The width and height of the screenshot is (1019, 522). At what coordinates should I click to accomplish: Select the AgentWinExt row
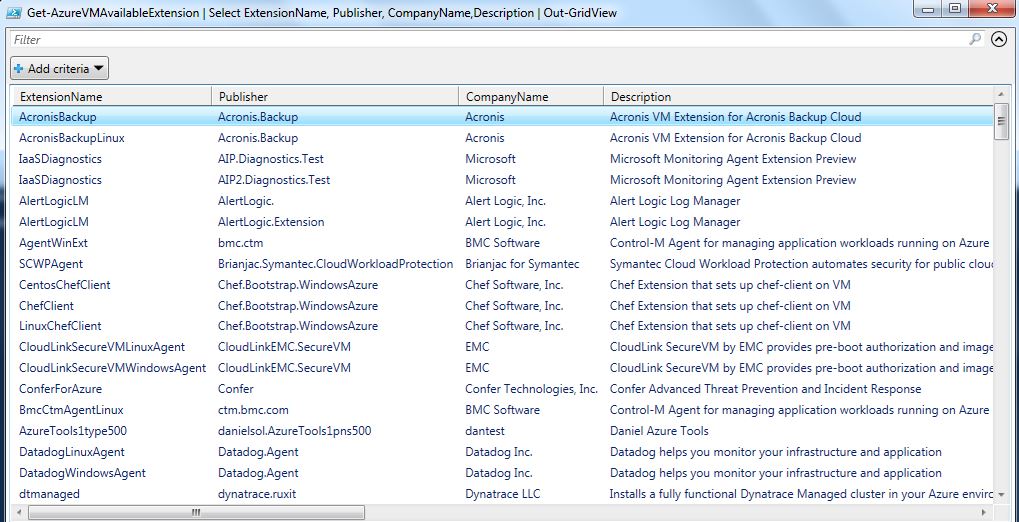503,242
